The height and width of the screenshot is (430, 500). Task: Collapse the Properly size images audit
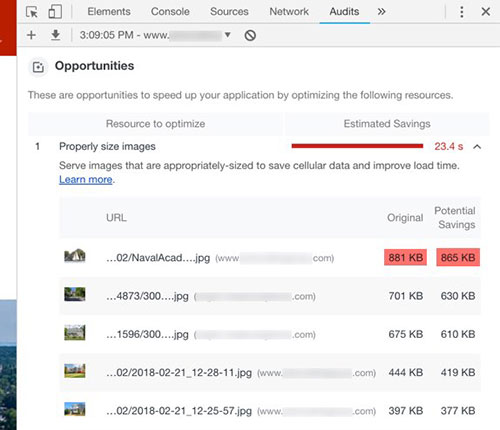pyautogui.click(x=477, y=146)
